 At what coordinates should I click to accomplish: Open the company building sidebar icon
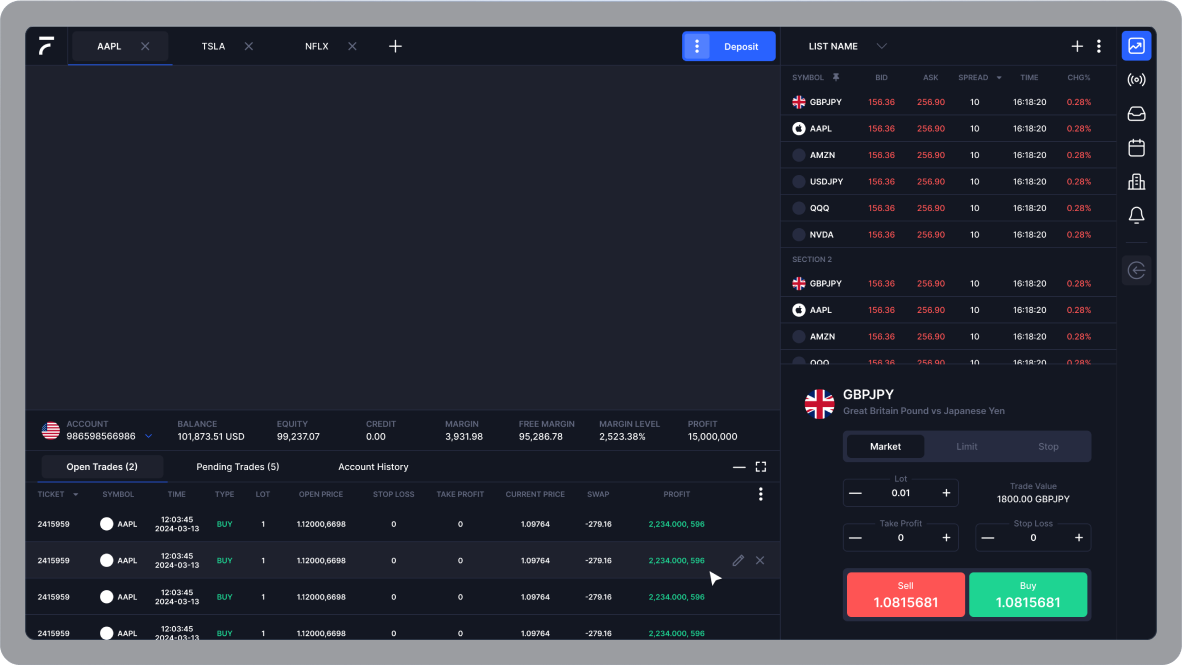point(1136,181)
